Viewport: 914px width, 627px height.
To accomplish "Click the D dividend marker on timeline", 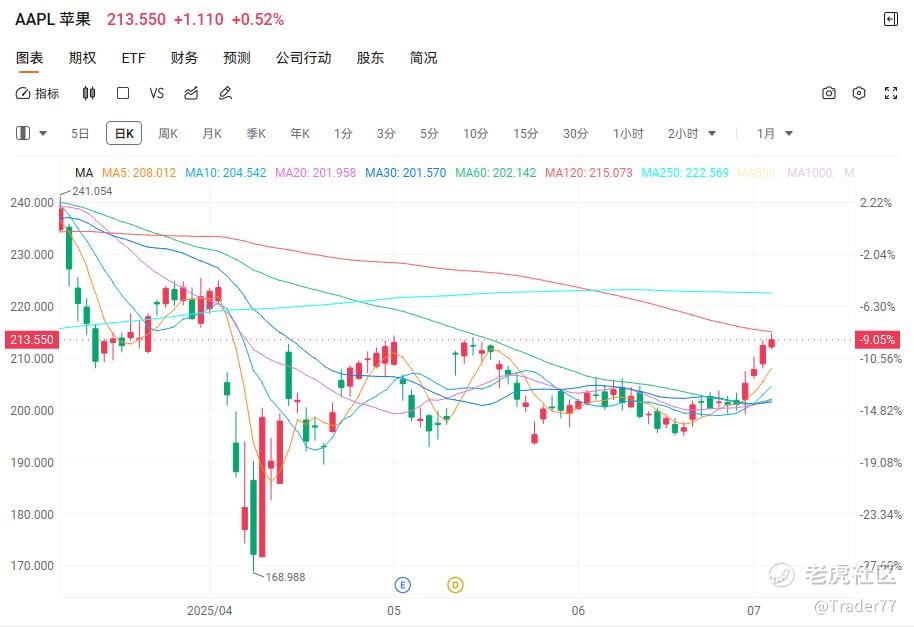I will pyautogui.click(x=455, y=584).
